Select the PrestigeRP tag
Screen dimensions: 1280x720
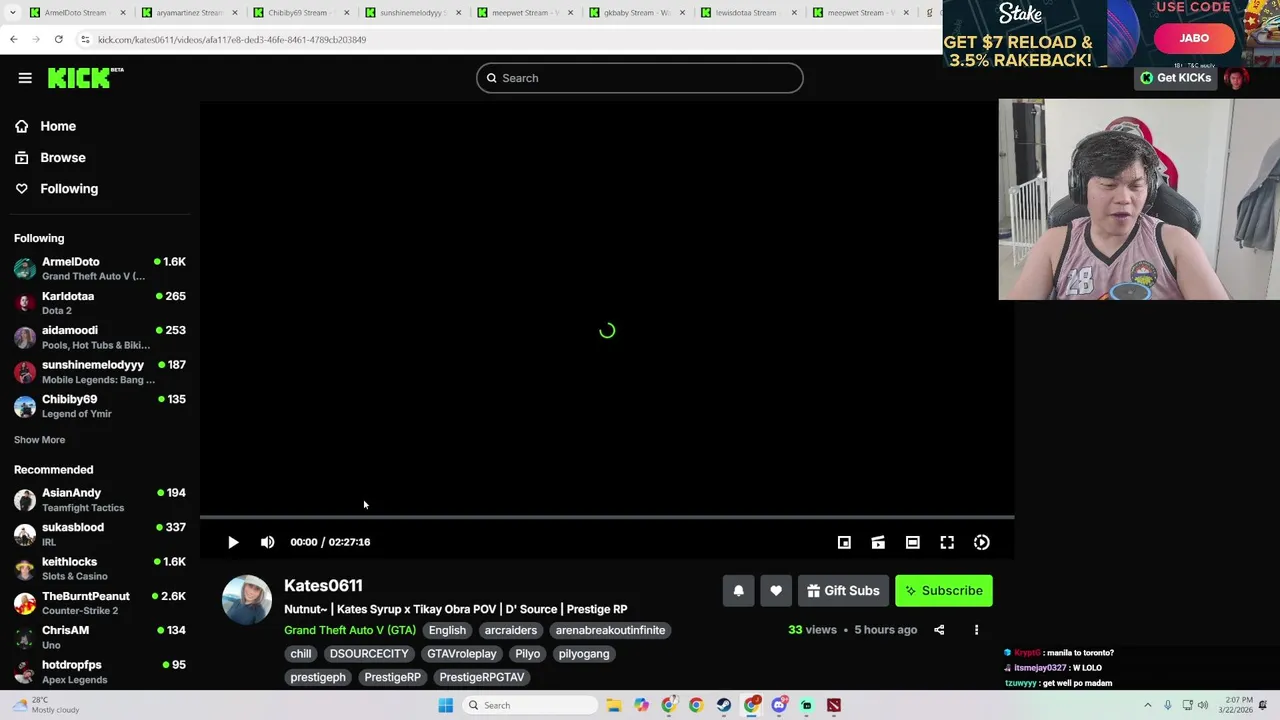[392, 677]
